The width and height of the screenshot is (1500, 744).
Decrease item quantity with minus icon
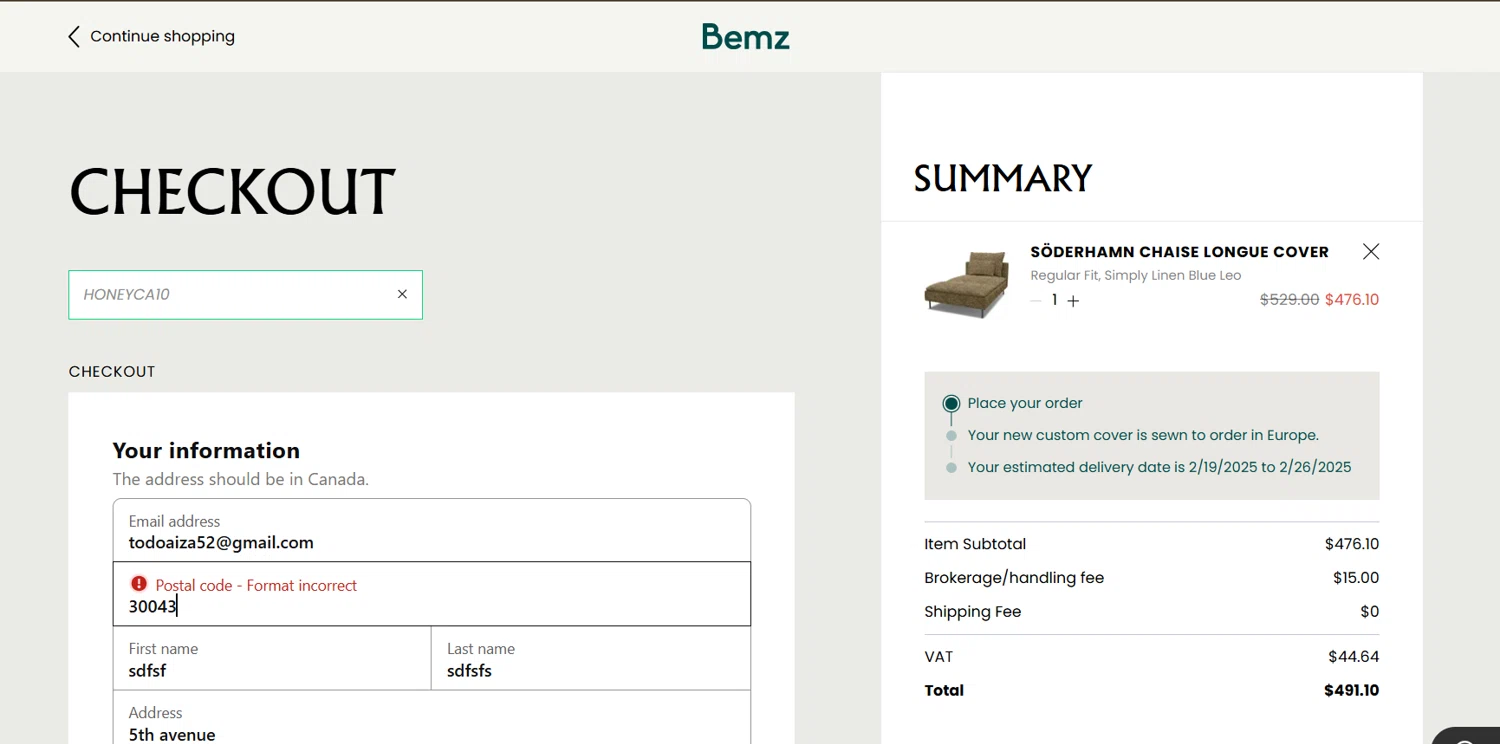(1035, 300)
